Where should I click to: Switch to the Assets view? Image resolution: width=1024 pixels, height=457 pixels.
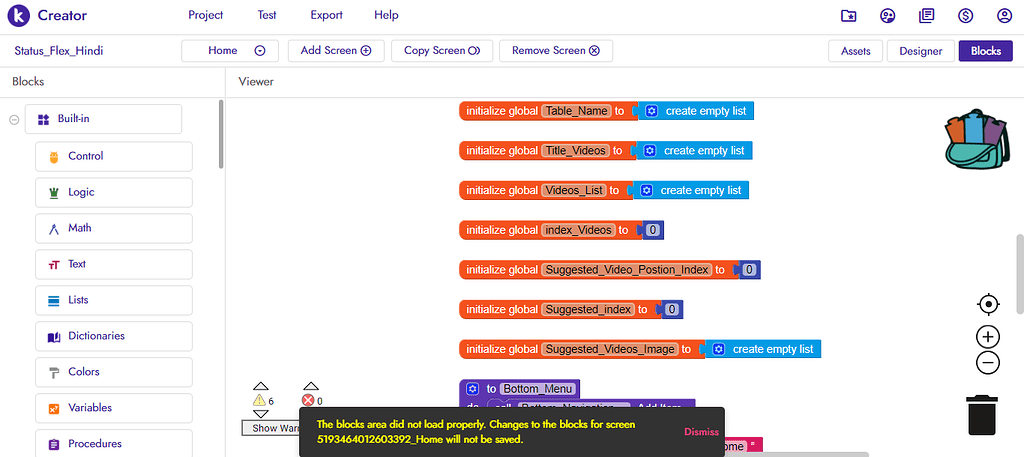coord(856,51)
